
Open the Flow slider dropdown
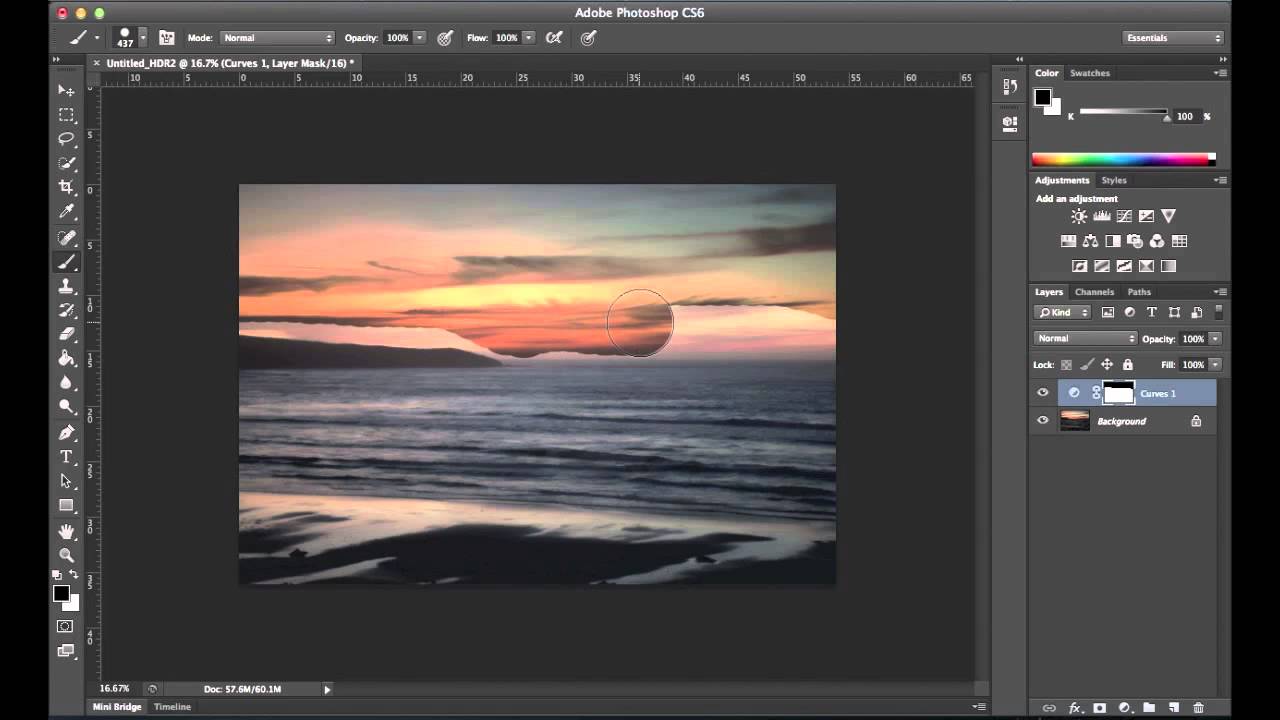pos(528,38)
